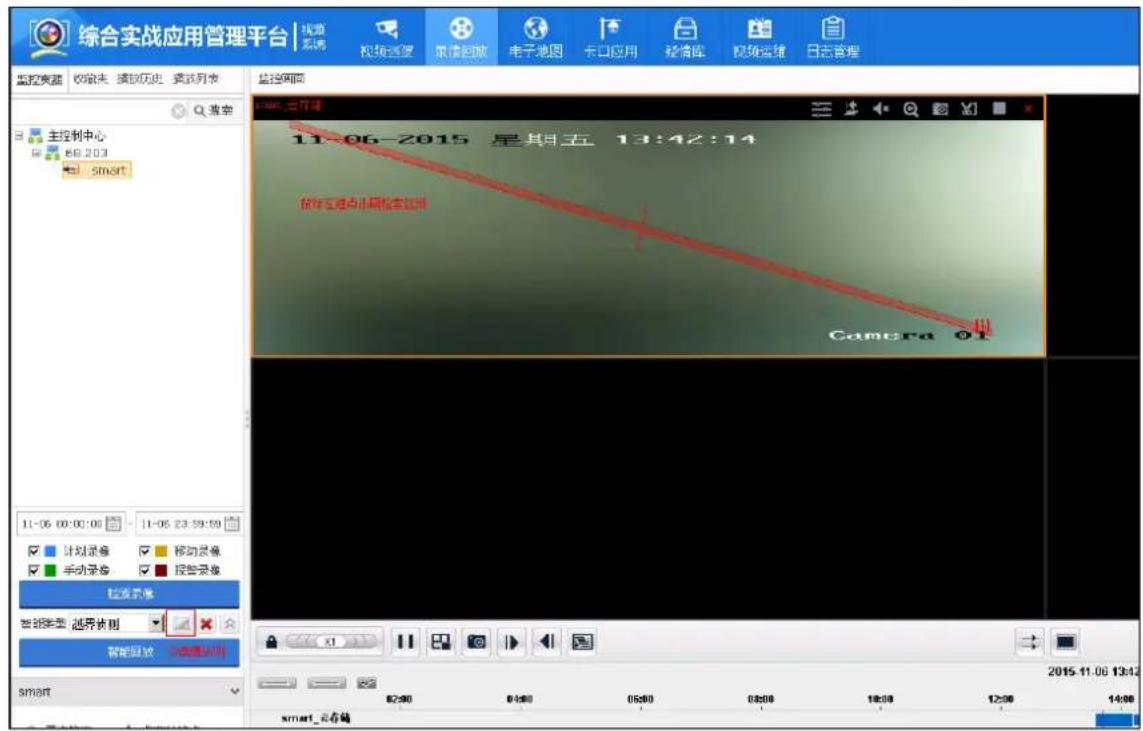The width and height of the screenshot is (1143, 731).
Task: Open the video window menu list icon
Action: [x=822, y=109]
